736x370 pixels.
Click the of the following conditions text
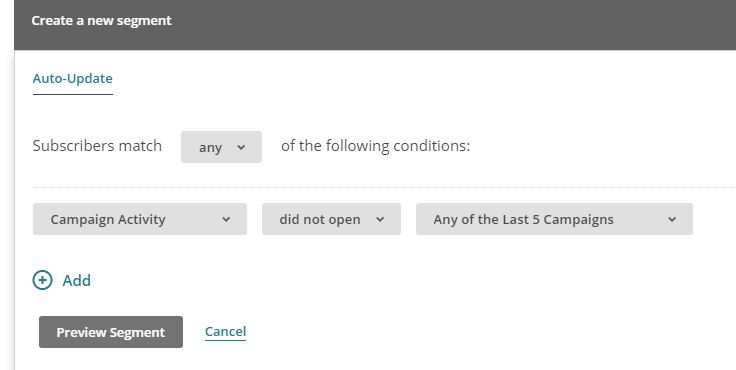click(x=376, y=146)
